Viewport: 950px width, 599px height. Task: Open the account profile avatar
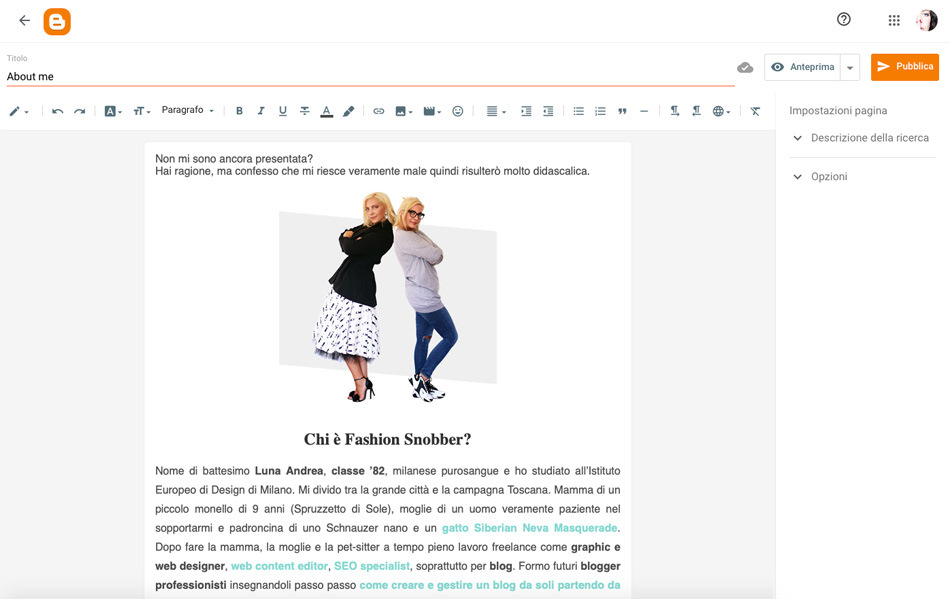(926, 21)
